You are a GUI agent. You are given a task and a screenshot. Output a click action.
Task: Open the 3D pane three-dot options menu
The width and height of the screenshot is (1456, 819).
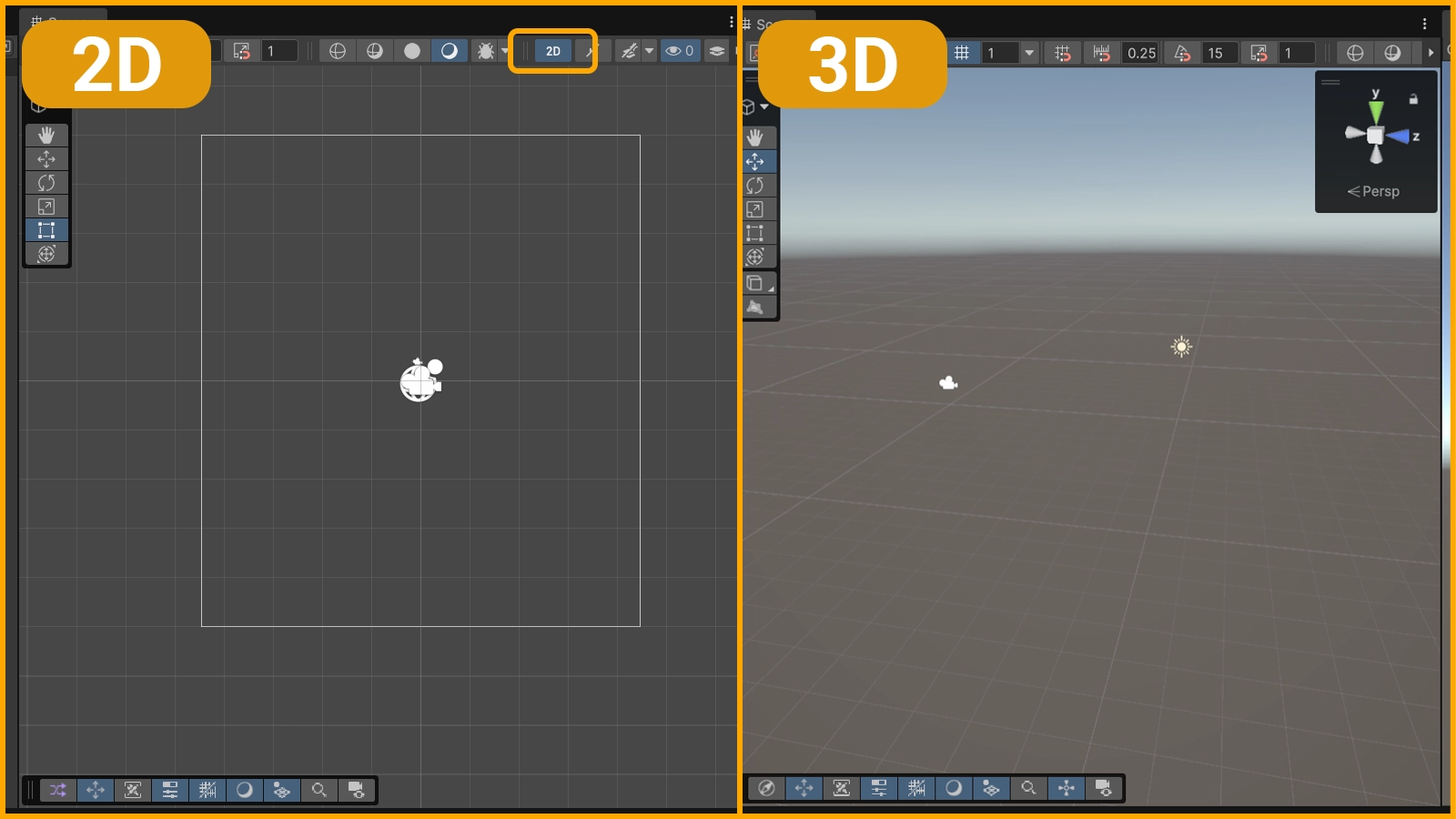[x=1425, y=24]
